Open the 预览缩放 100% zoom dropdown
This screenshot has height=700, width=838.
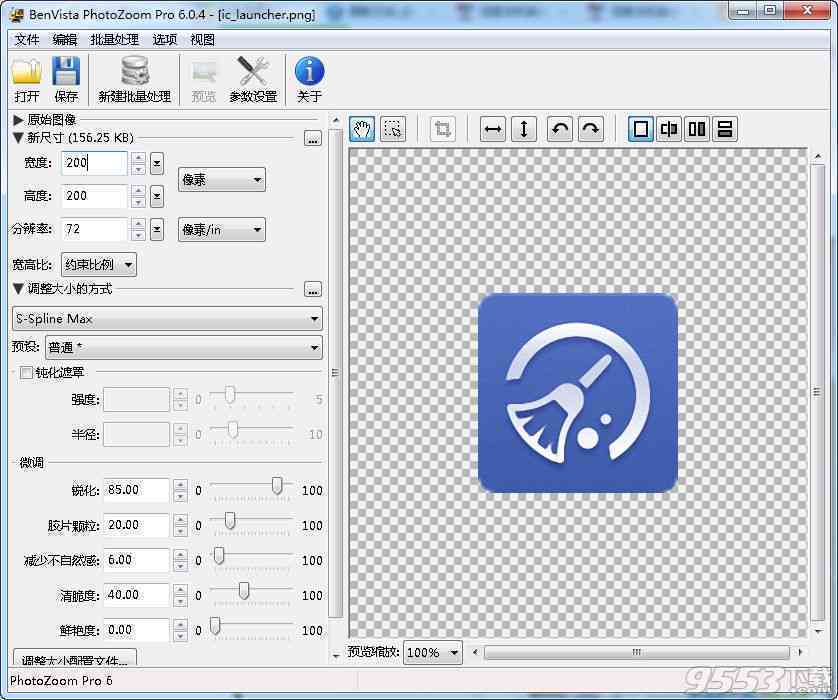click(432, 652)
